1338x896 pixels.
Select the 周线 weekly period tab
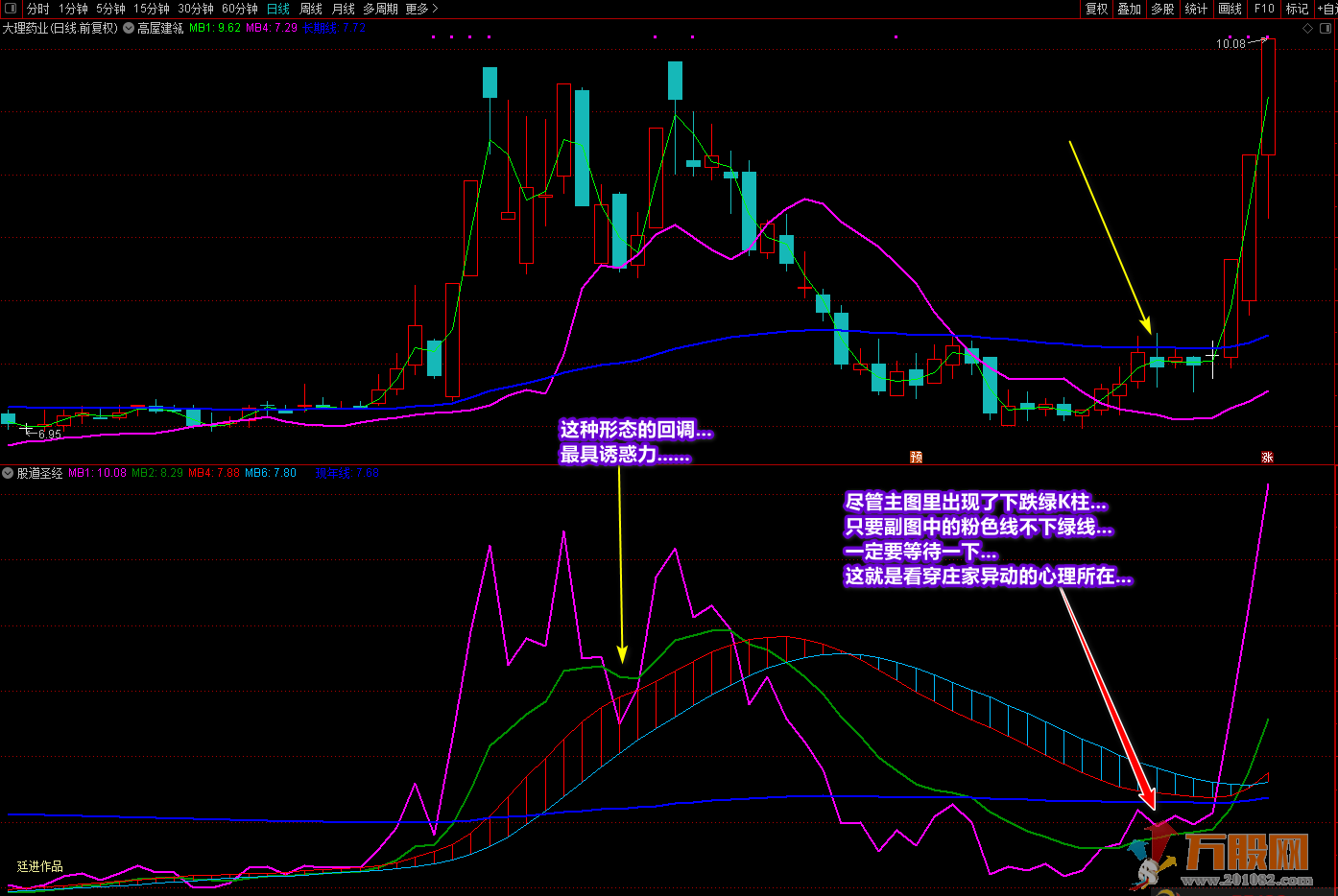tap(311, 9)
